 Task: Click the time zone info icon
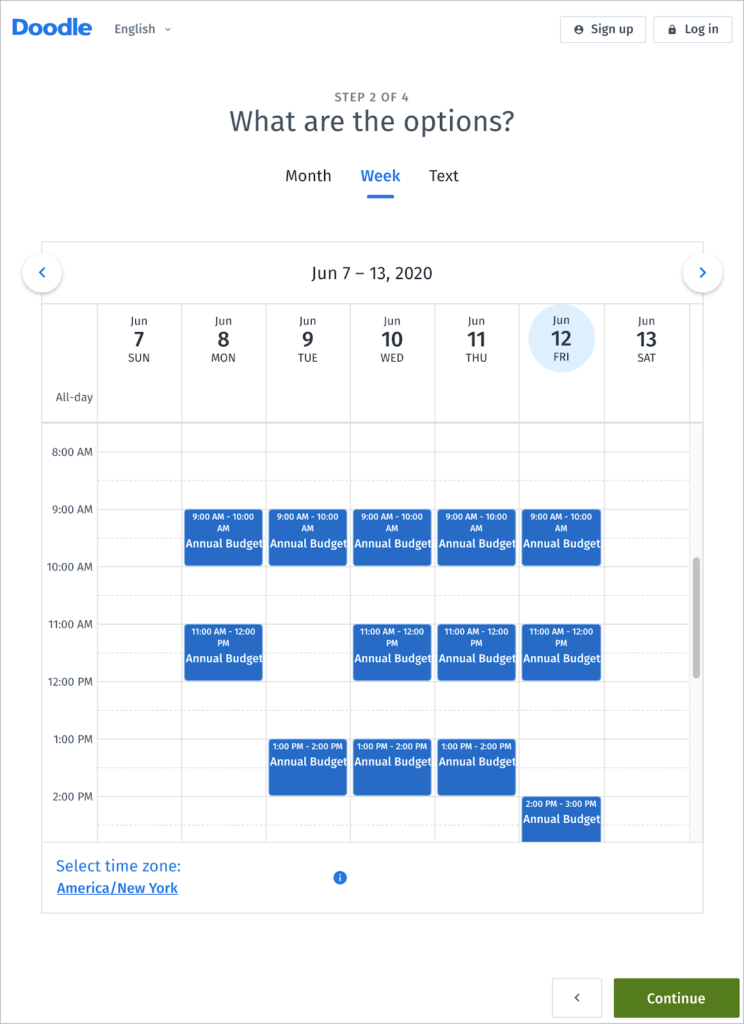340,878
